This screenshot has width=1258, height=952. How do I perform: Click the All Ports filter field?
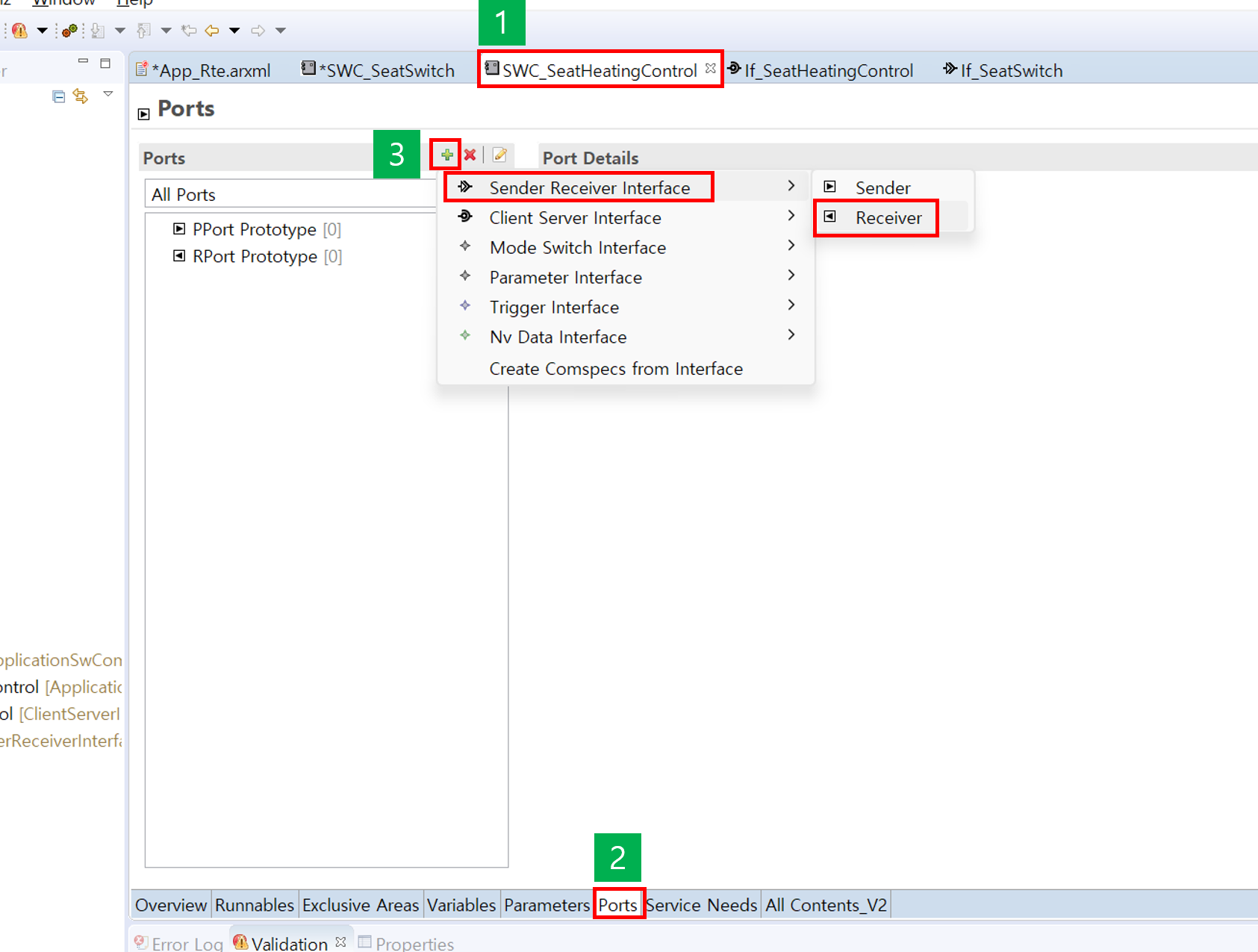click(x=291, y=195)
